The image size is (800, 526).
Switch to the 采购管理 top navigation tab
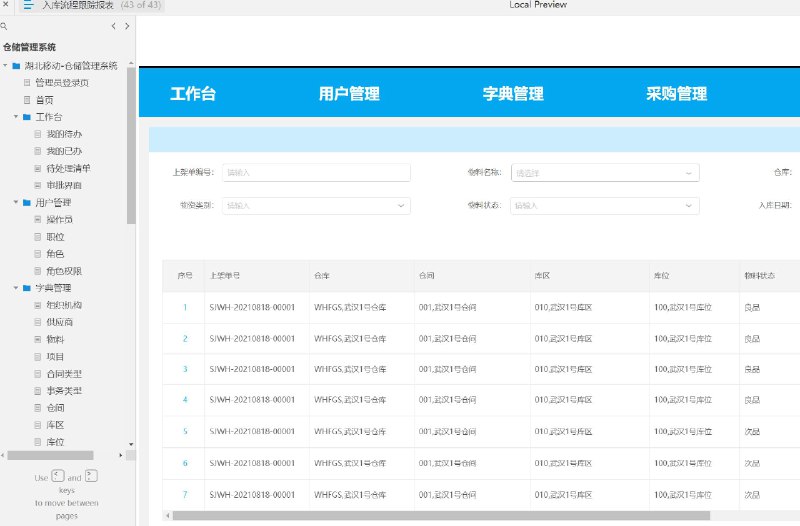click(677, 94)
